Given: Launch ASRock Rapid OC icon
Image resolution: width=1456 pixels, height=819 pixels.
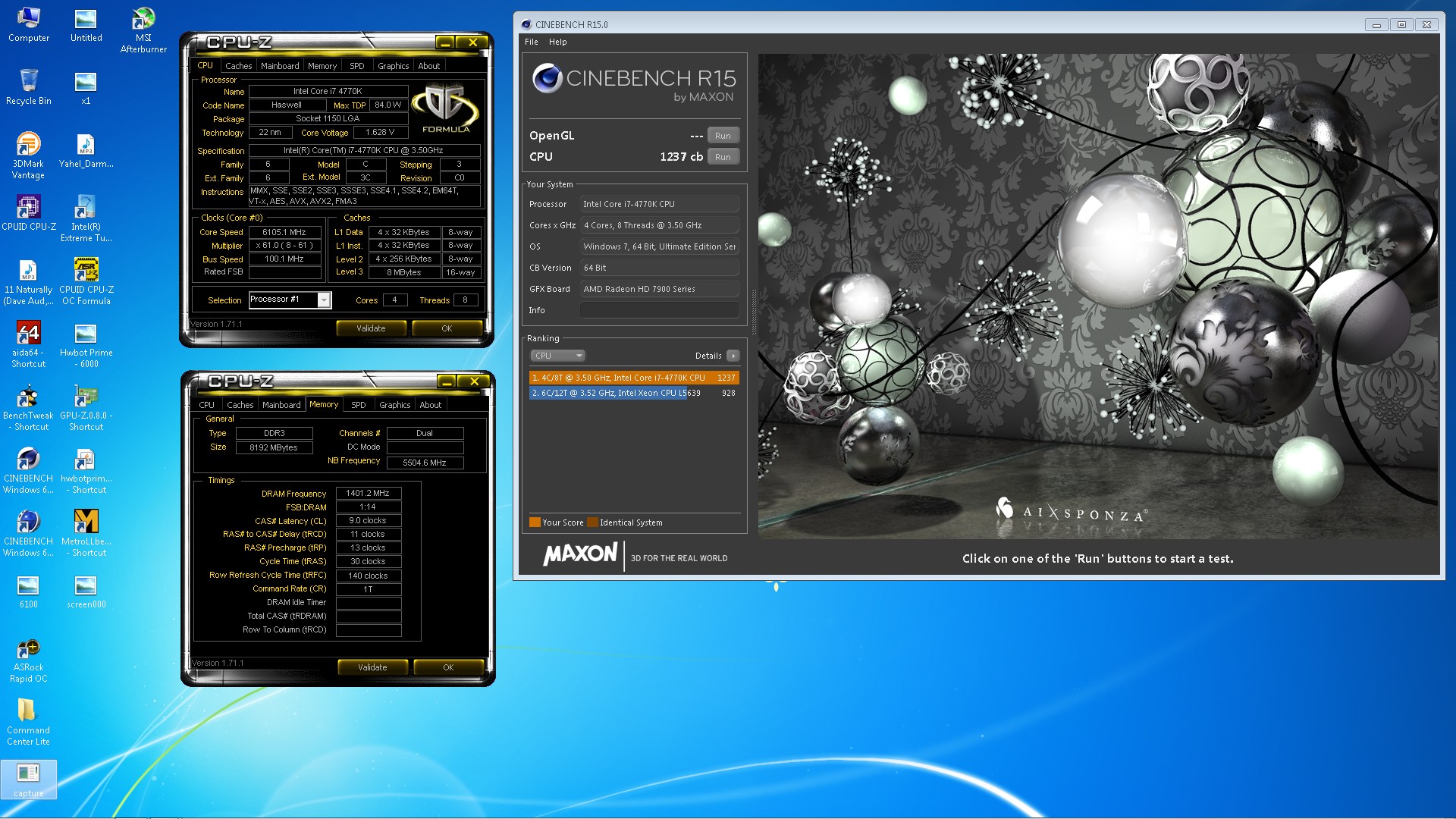Looking at the screenshot, I should pos(28,660).
